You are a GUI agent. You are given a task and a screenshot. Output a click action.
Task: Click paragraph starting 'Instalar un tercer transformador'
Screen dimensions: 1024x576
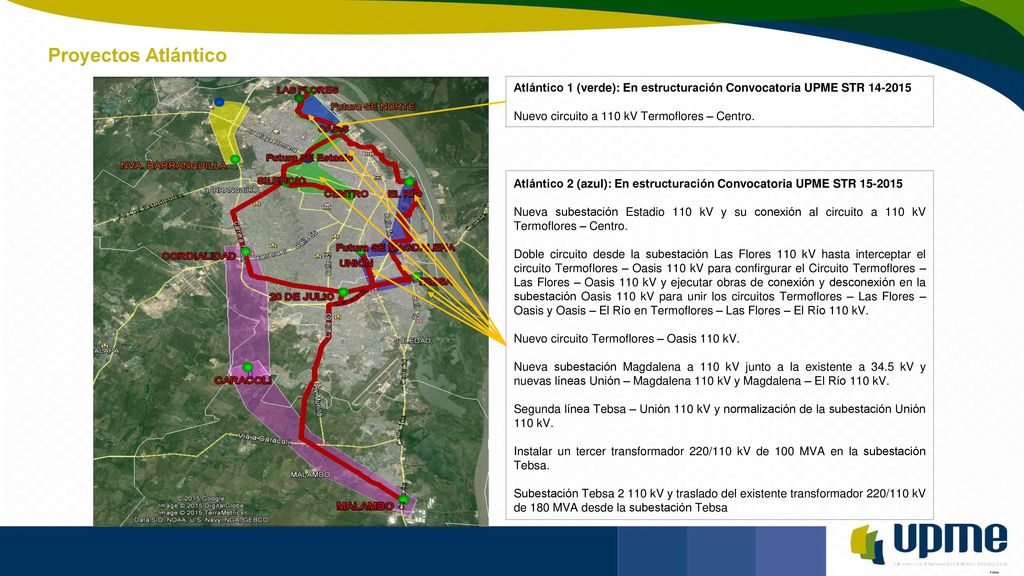(x=719, y=458)
